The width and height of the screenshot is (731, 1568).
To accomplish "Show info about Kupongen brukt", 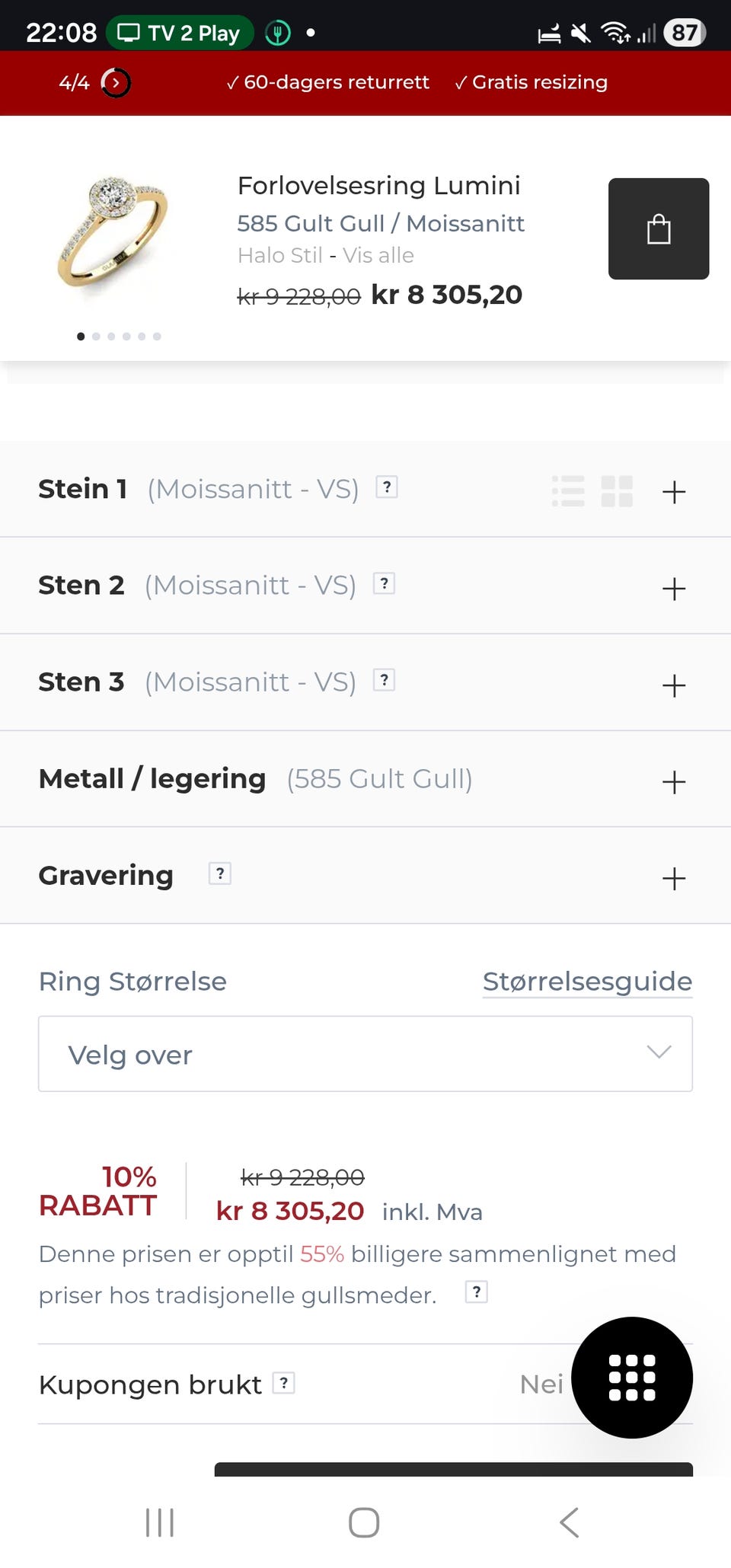I will (x=284, y=1383).
